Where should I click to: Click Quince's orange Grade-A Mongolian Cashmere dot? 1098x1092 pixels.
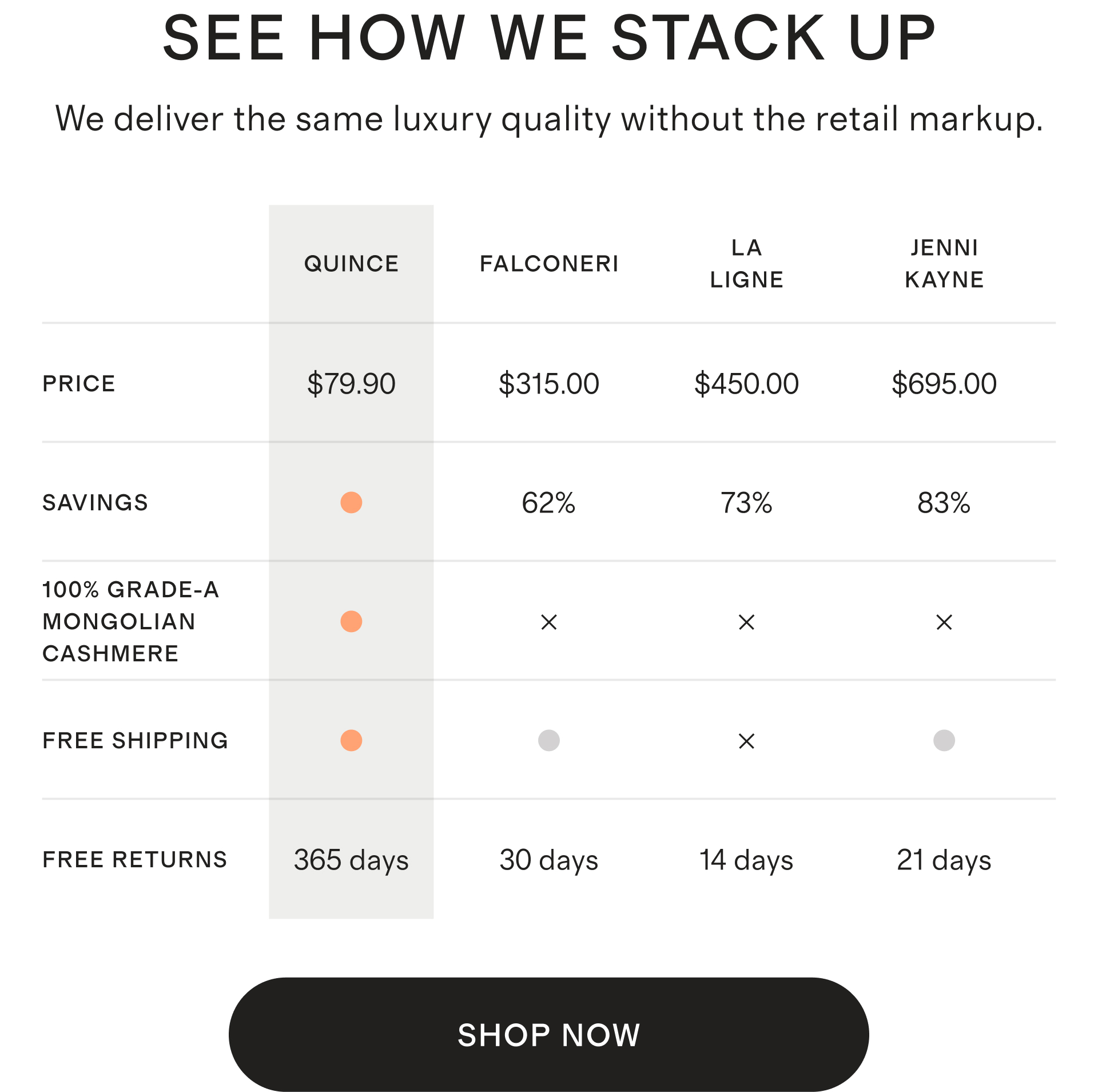click(x=351, y=621)
